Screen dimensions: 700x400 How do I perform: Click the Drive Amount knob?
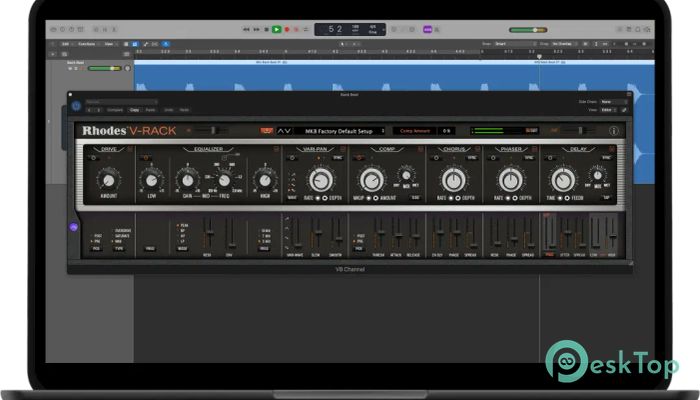tap(108, 180)
